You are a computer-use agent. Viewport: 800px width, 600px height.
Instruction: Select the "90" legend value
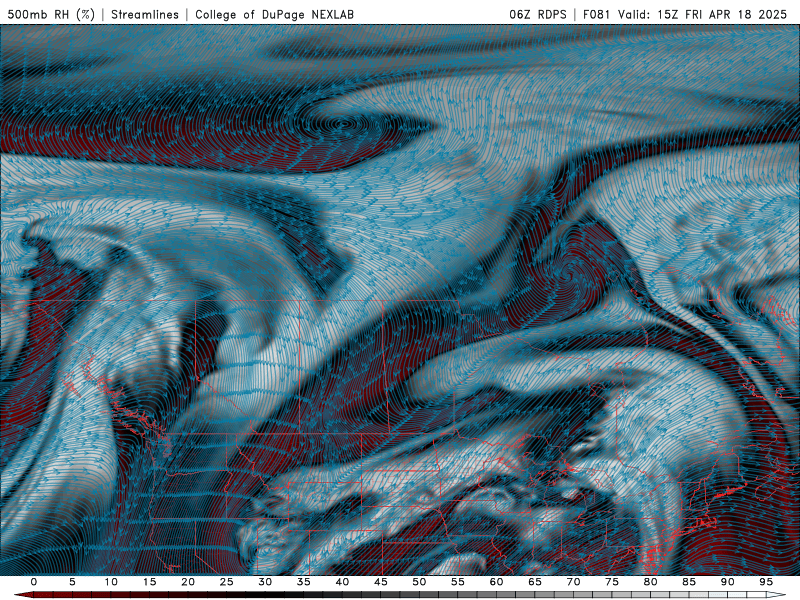[728, 582]
